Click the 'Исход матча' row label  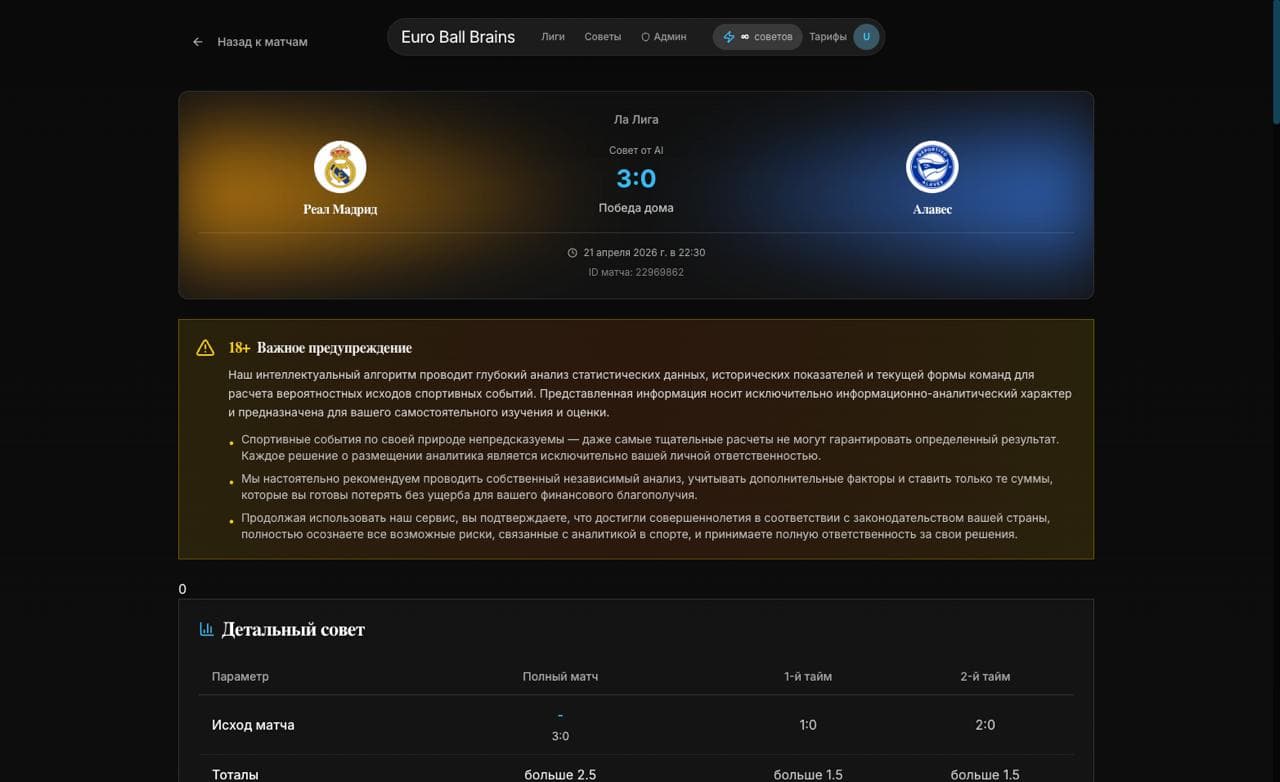pyautogui.click(x=253, y=725)
